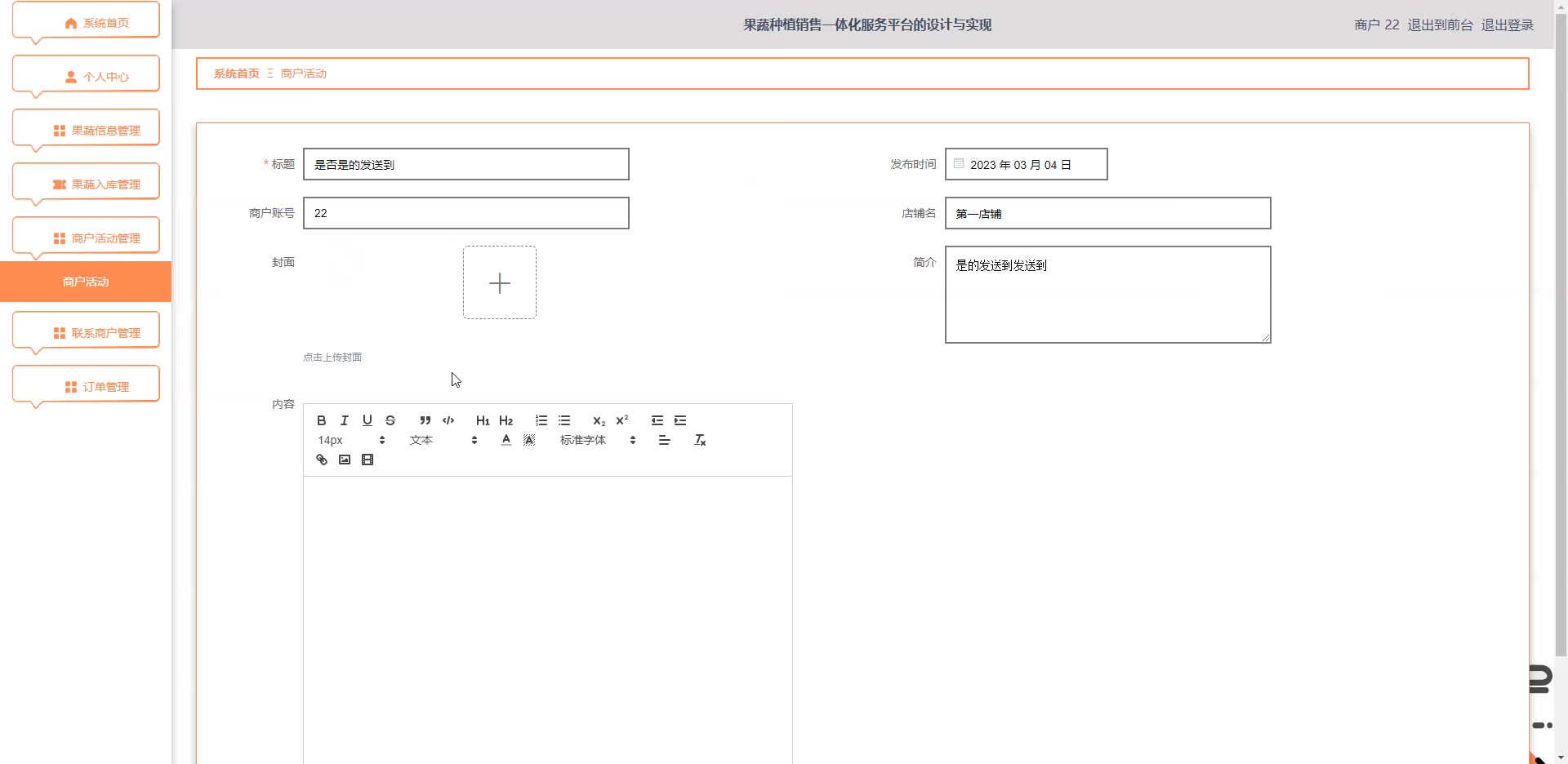Insert a video into the content editor
Image resolution: width=1568 pixels, height=764 pixels.
tap(367, 460)
